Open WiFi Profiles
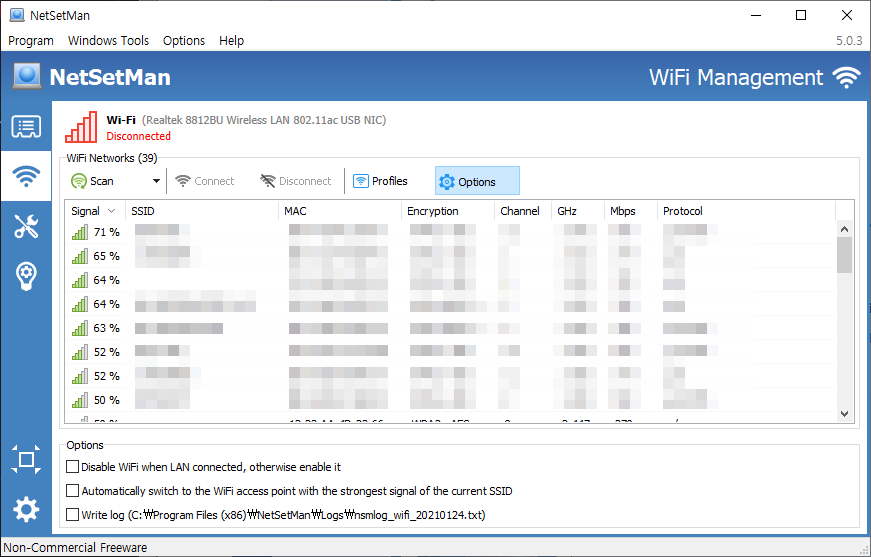 click(381, 181)
